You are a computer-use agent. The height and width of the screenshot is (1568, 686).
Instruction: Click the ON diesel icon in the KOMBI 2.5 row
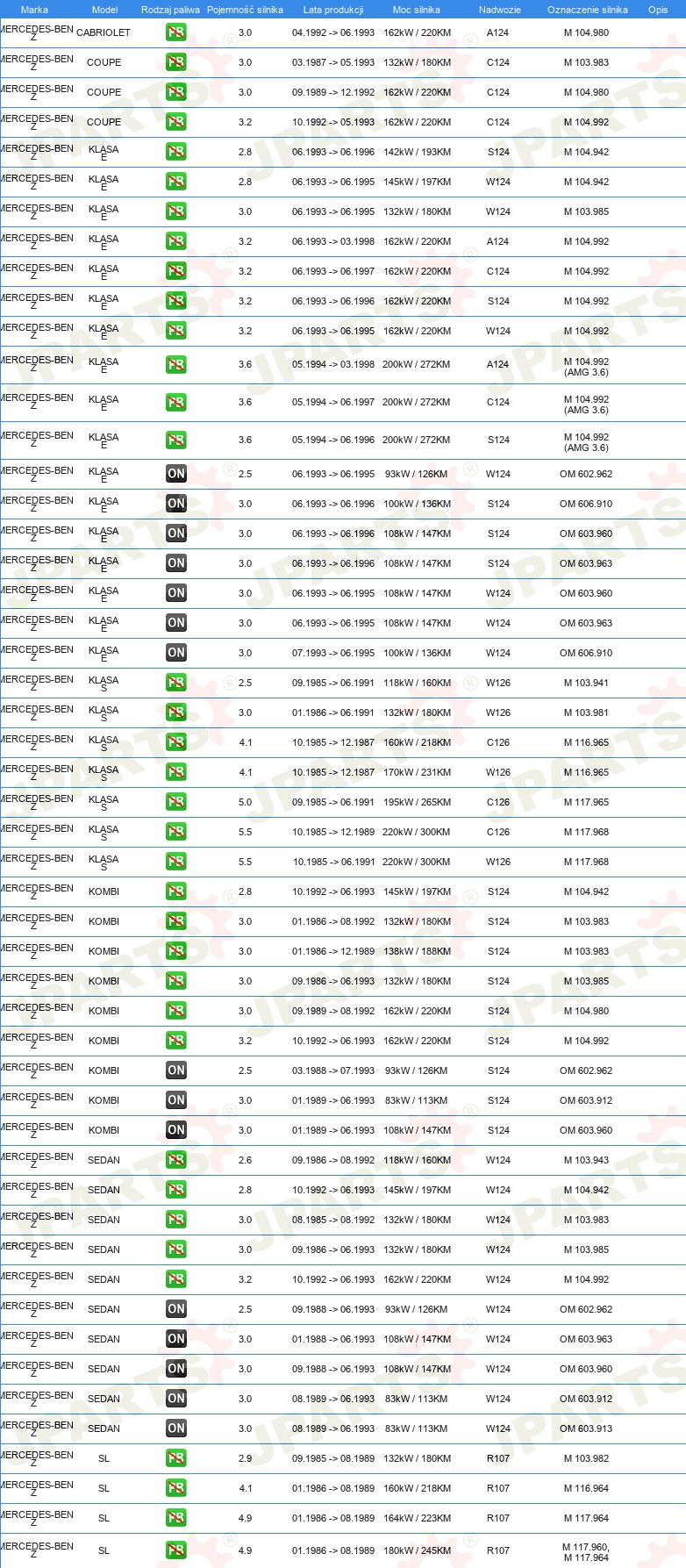176,1070
